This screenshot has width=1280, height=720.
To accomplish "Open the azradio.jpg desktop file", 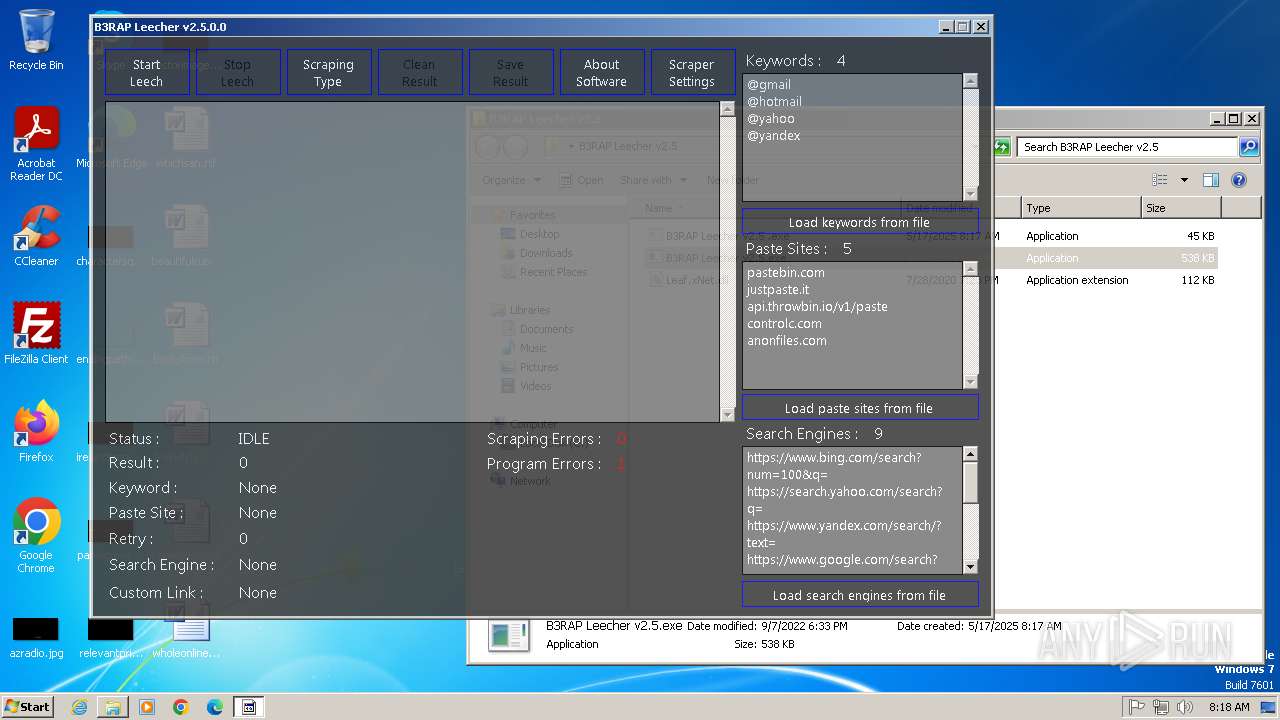I will [36, 638].
